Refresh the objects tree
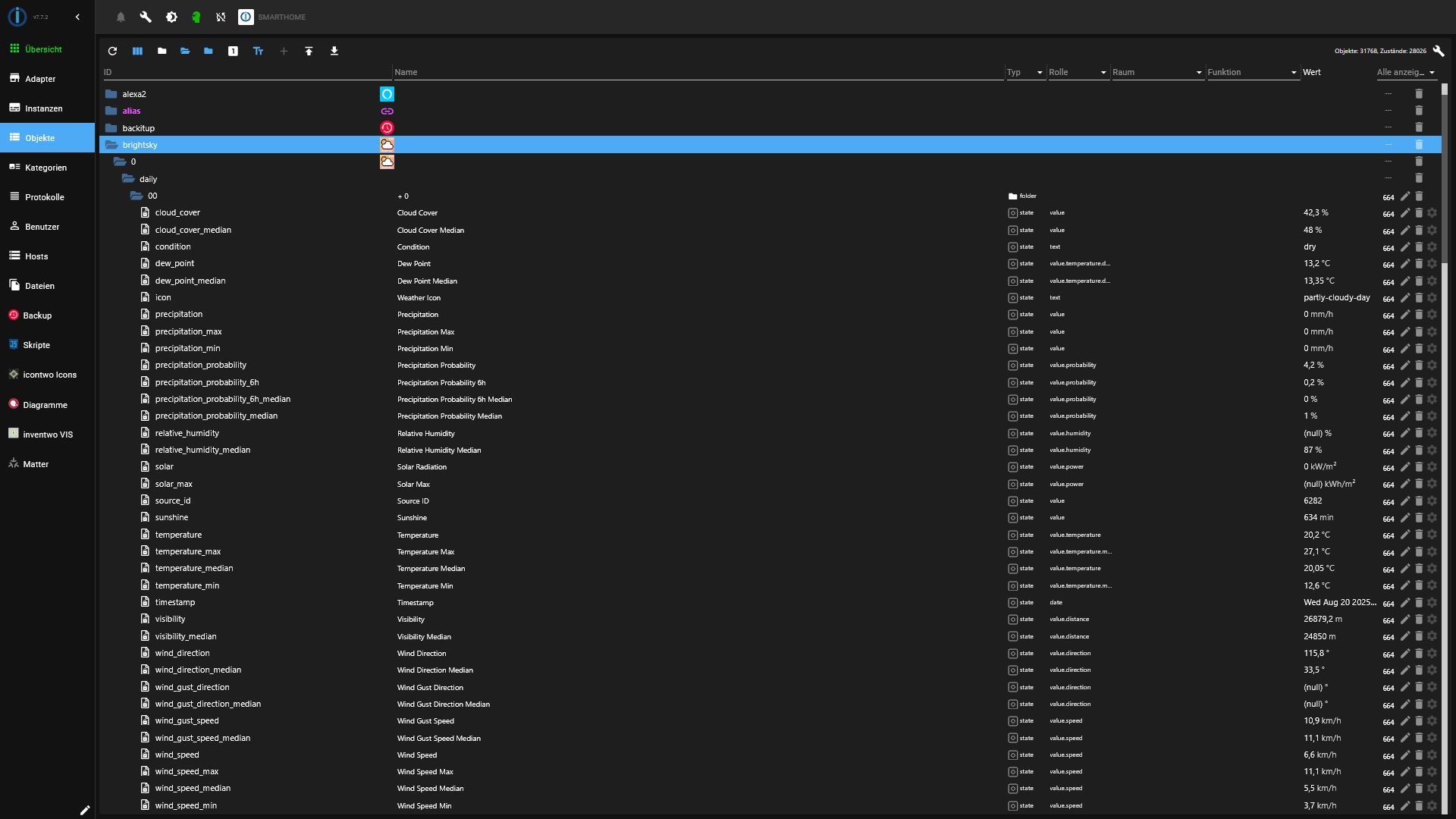1456x819 pixels. pos(112,51)
